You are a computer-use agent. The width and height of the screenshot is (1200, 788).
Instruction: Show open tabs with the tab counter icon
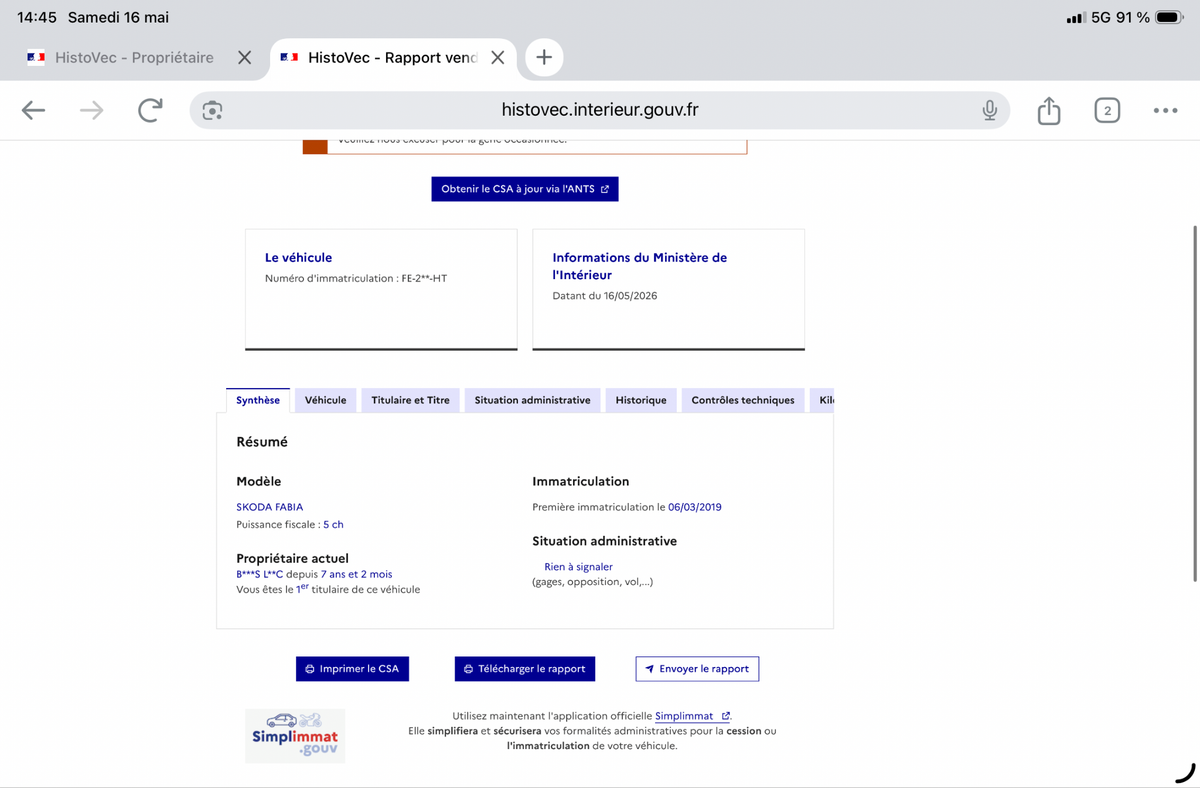[1106, 110]
